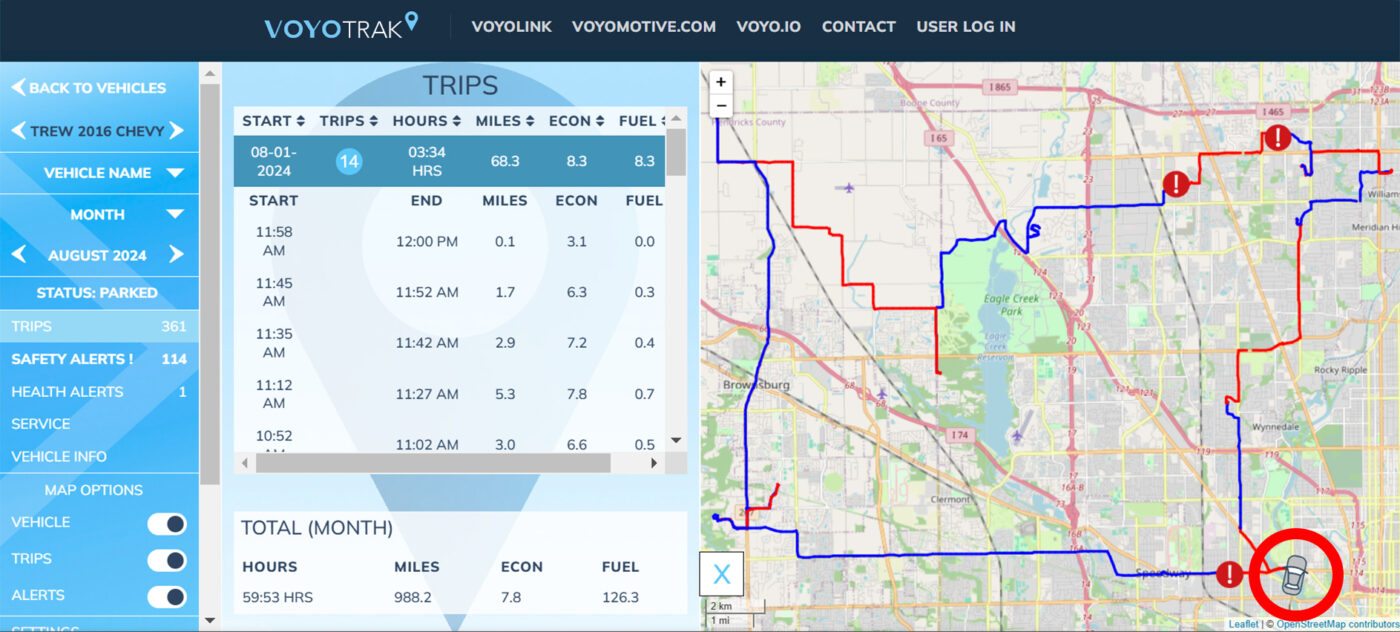Click STATUS: PARKED label

[97, 293]
